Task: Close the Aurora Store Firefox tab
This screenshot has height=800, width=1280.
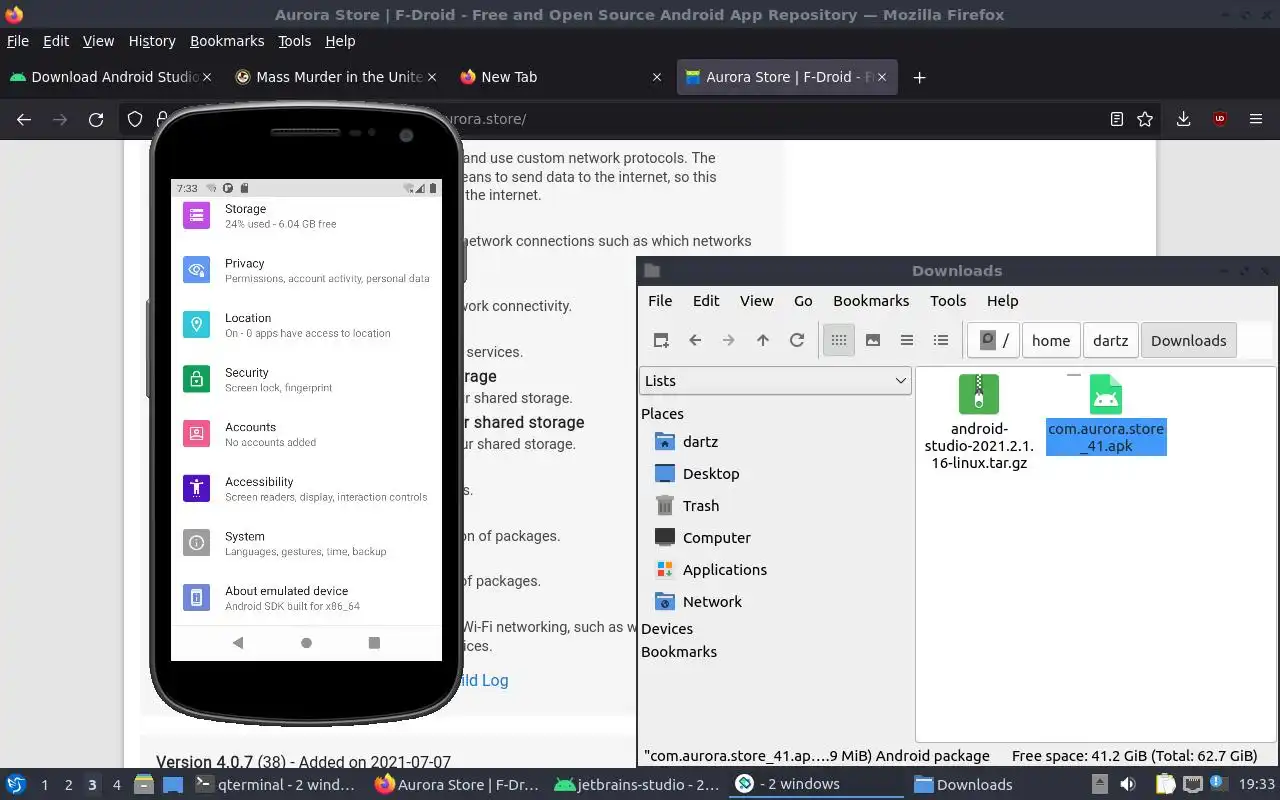Action: [883, 77]
